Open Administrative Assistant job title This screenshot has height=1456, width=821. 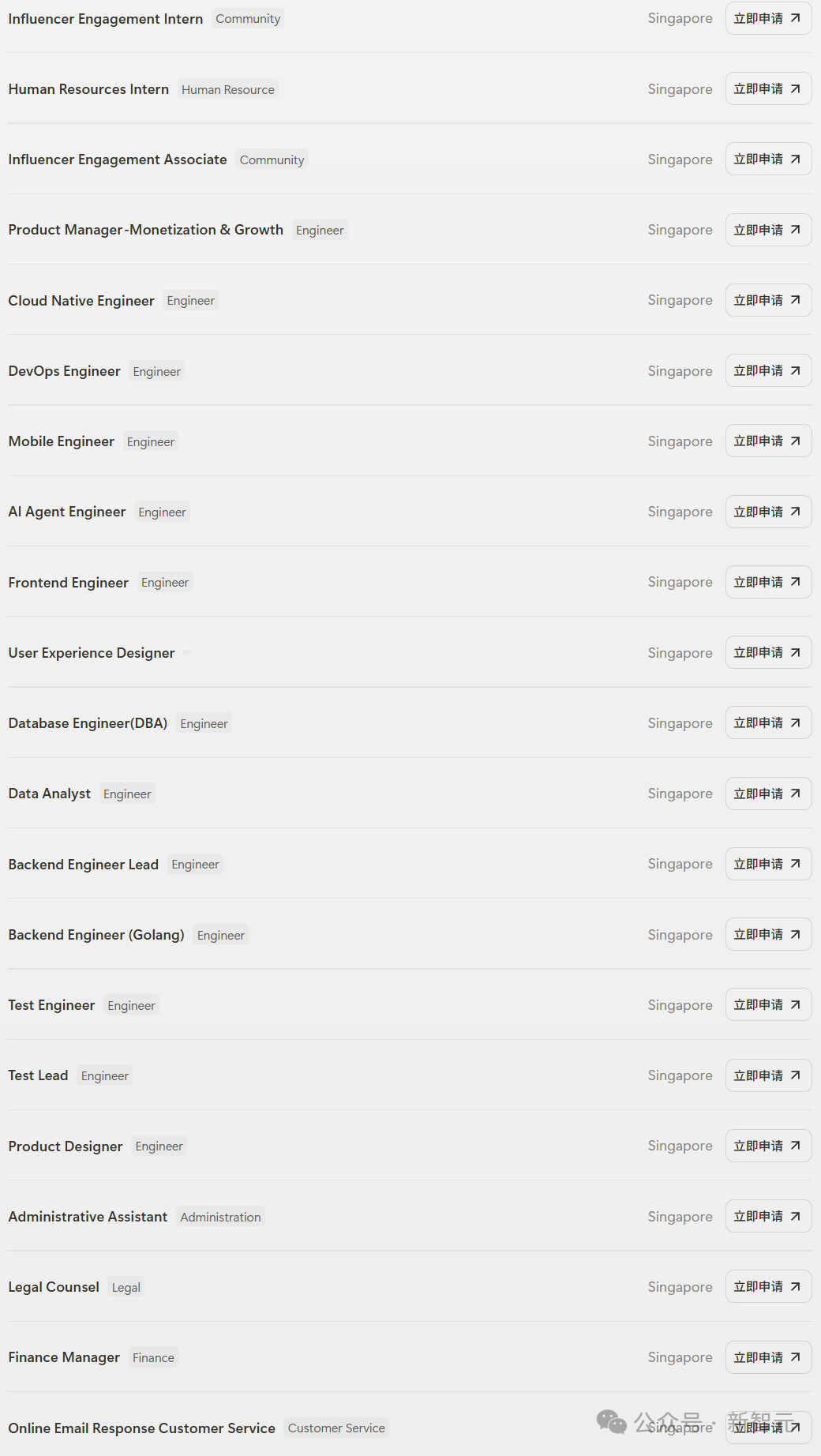pos(88,1217)
